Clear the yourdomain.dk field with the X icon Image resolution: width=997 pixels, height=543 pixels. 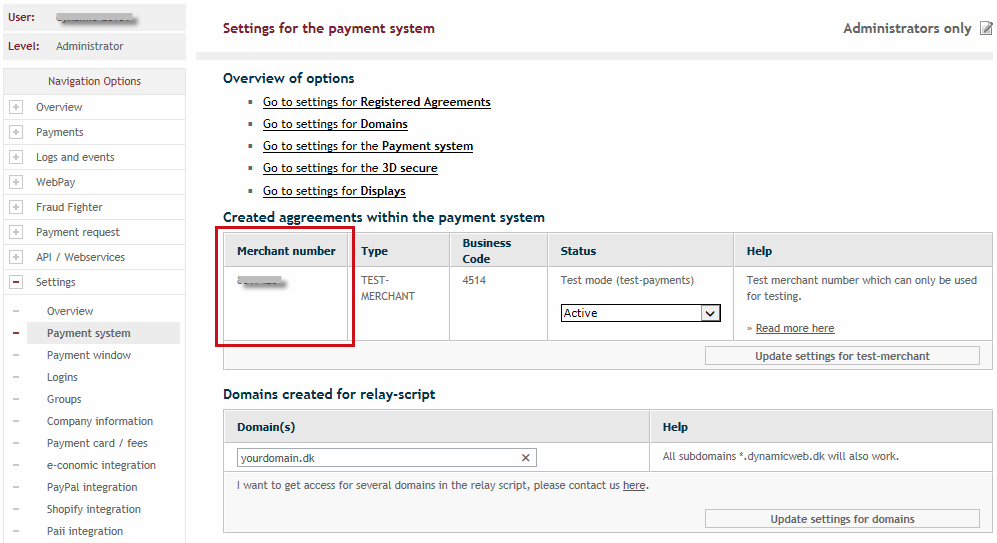click(526, 458)
